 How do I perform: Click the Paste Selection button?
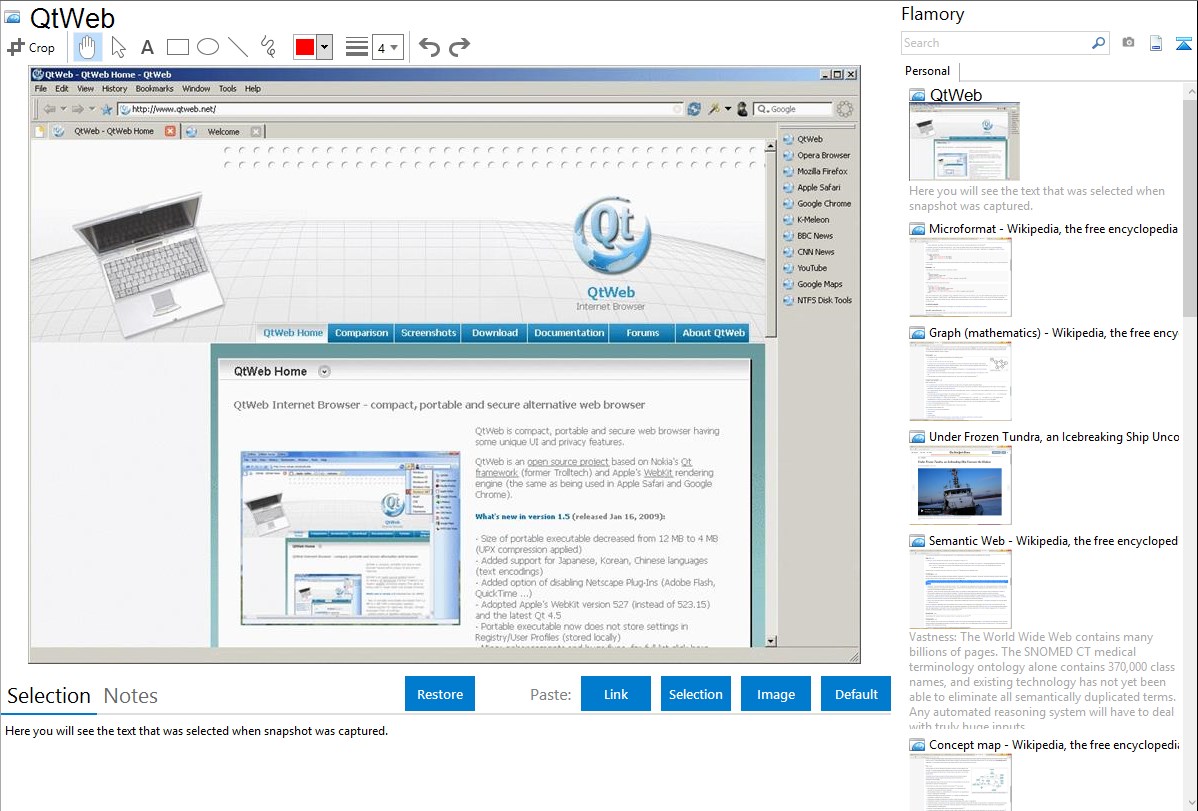point(695,694)
